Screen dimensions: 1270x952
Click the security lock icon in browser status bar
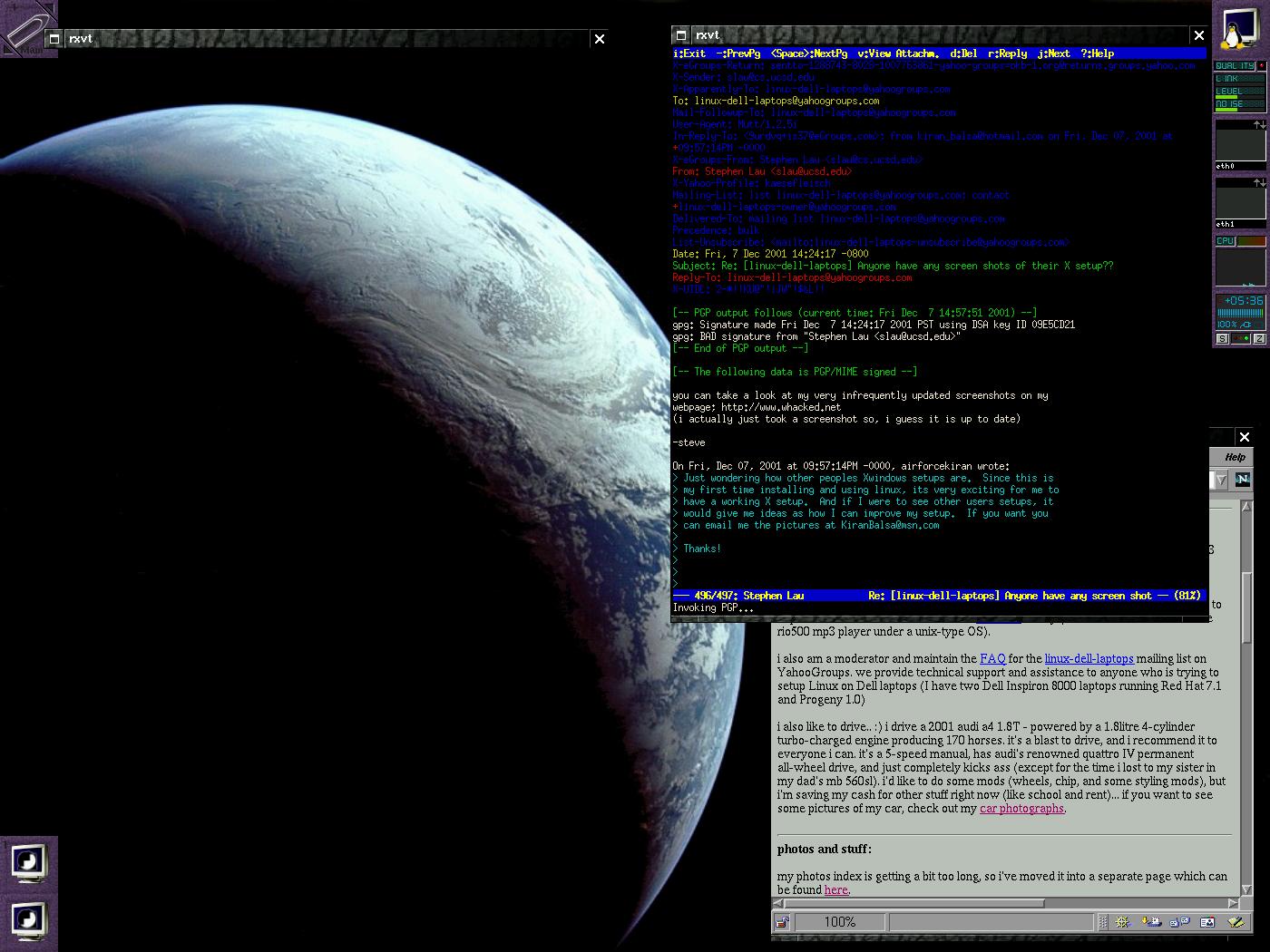[x=782, y=922]
